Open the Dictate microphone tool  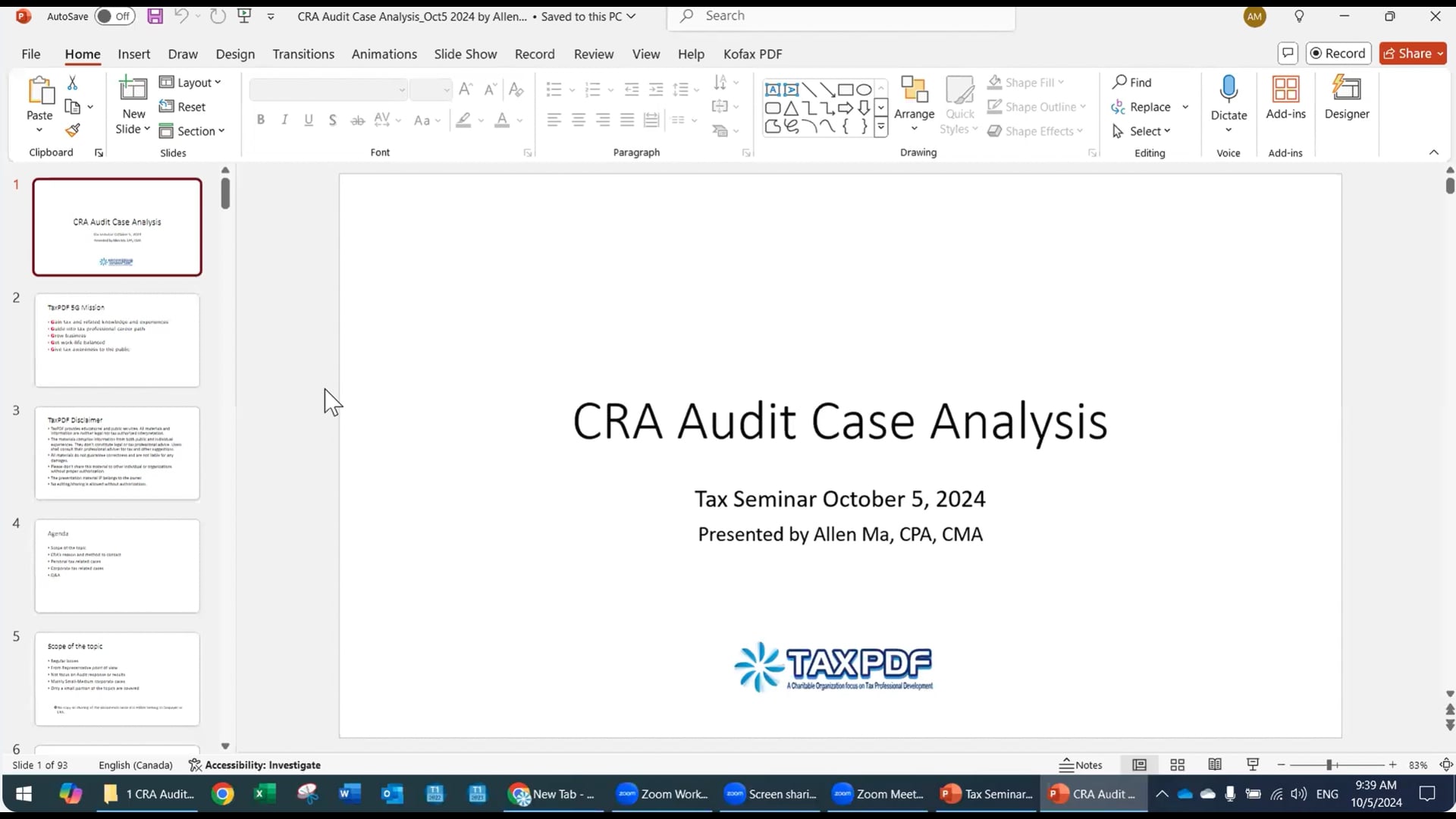tap(1228, 91)
